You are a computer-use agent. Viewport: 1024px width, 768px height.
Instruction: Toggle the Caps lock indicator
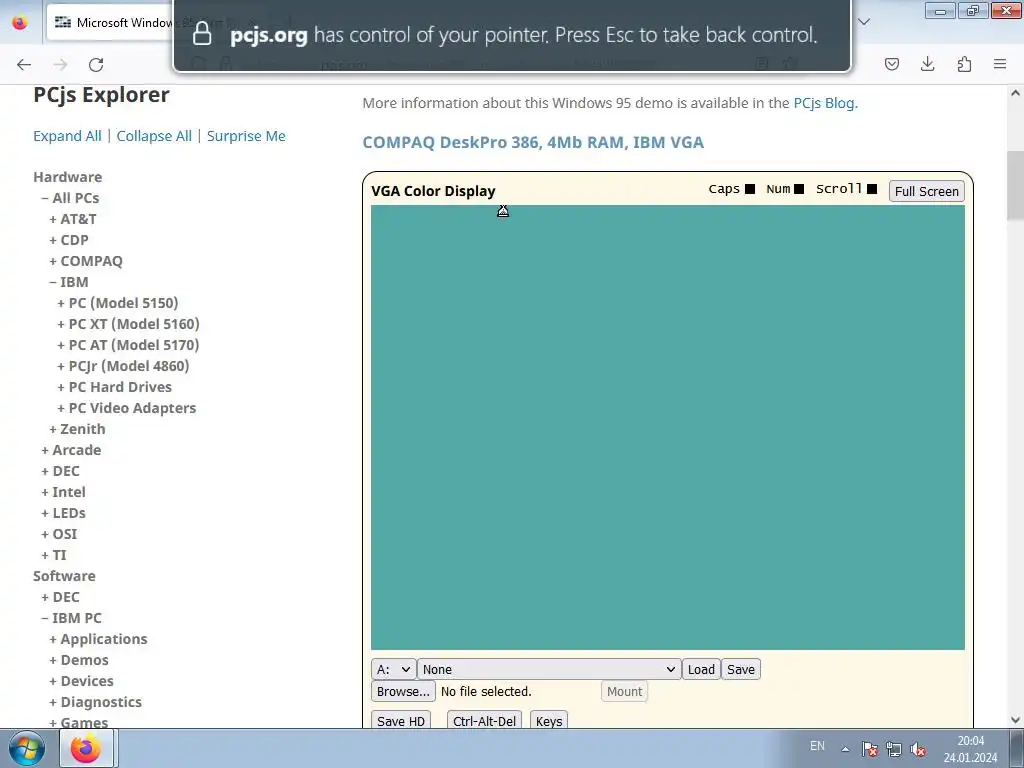coord(750,189)
